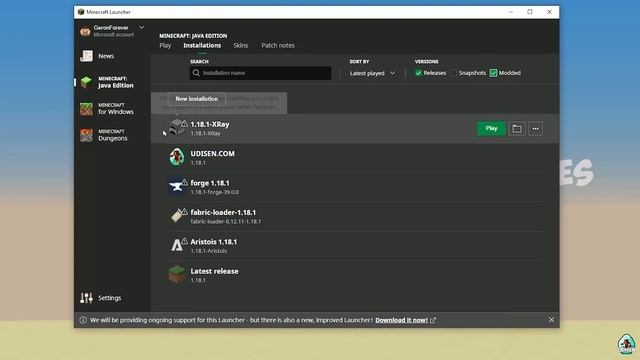Click the MINECRAFT: JAVA EDITION heading

193,36
